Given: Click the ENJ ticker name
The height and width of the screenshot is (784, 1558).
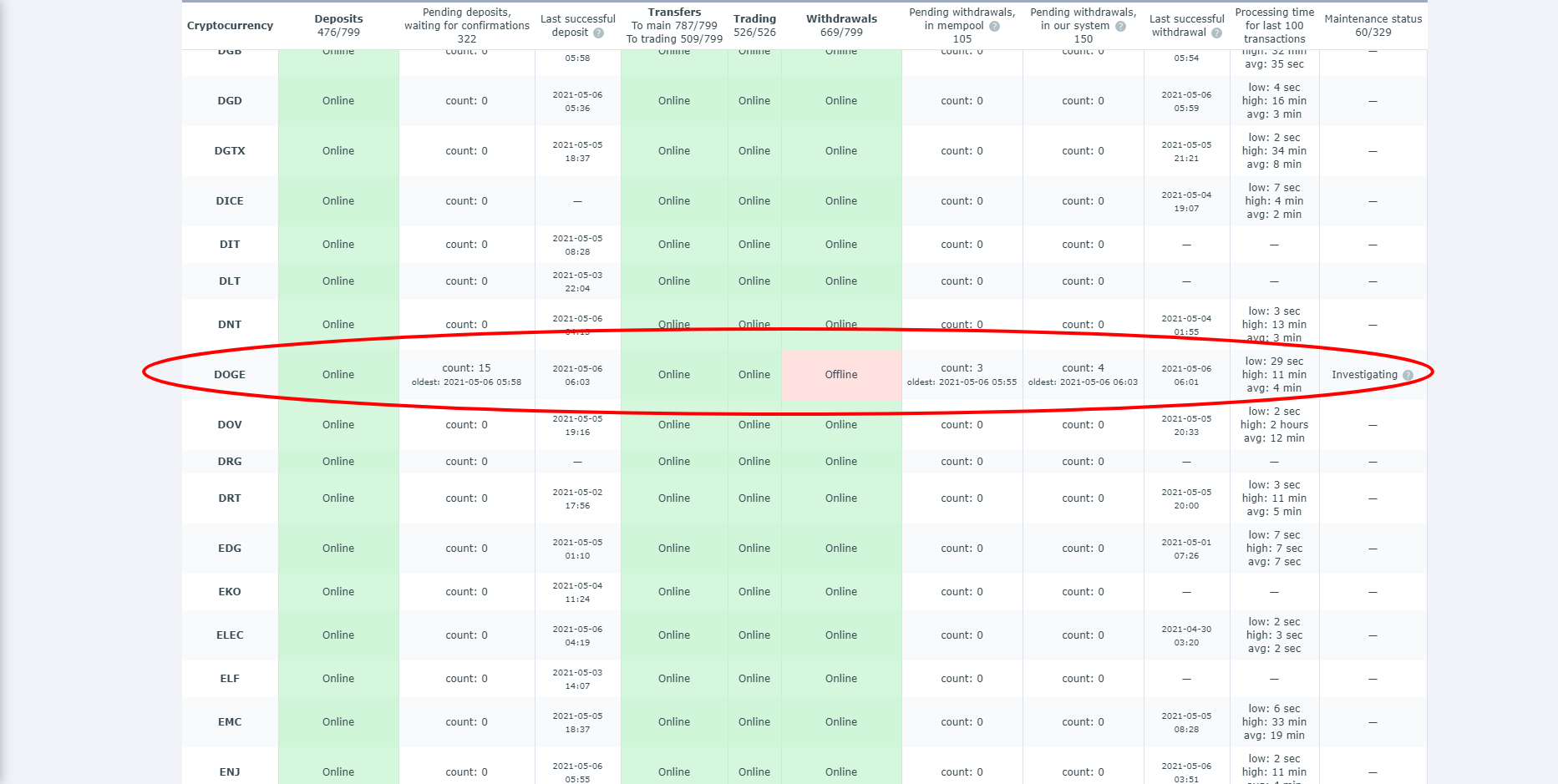Looking at the screenshot, I should [x=230, y=772].
